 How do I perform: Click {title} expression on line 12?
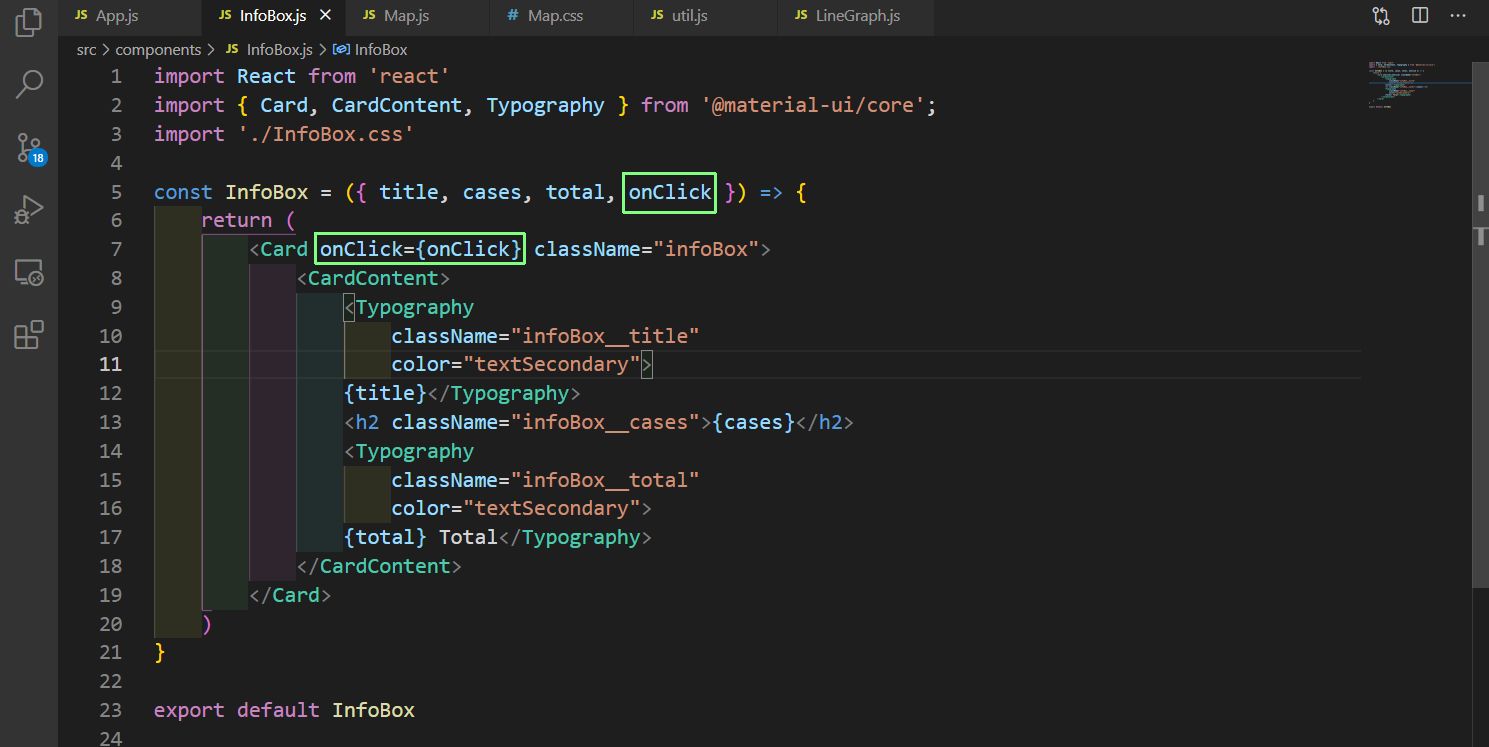(386, 393)
